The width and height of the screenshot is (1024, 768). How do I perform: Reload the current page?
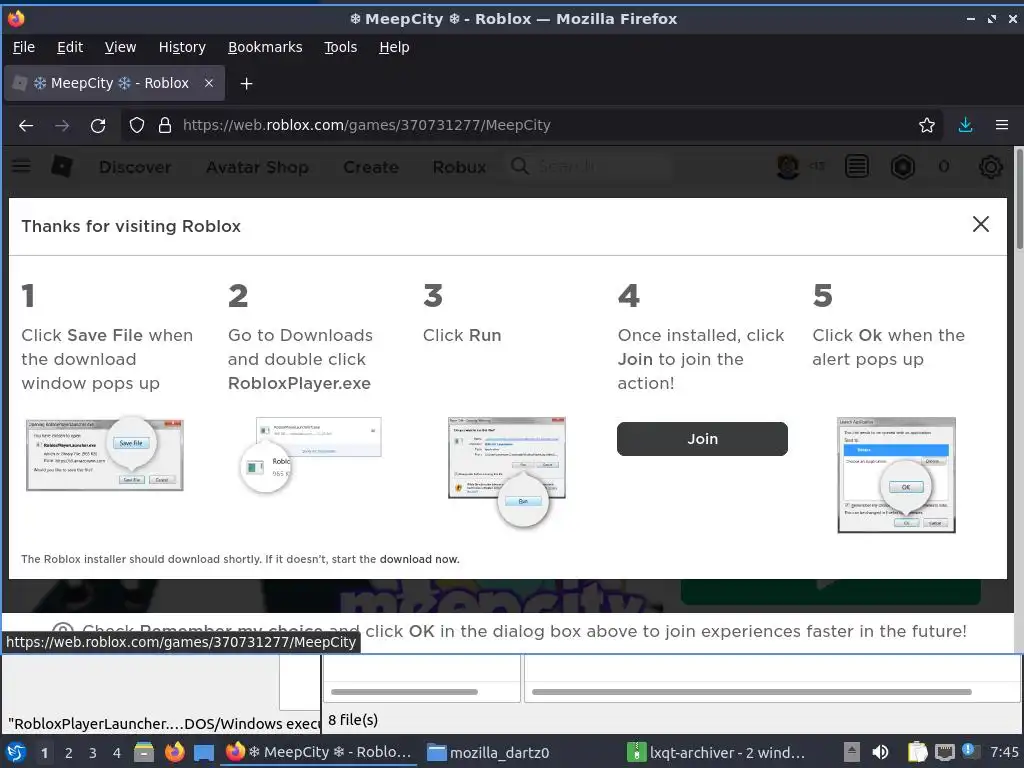pos(98,125)
